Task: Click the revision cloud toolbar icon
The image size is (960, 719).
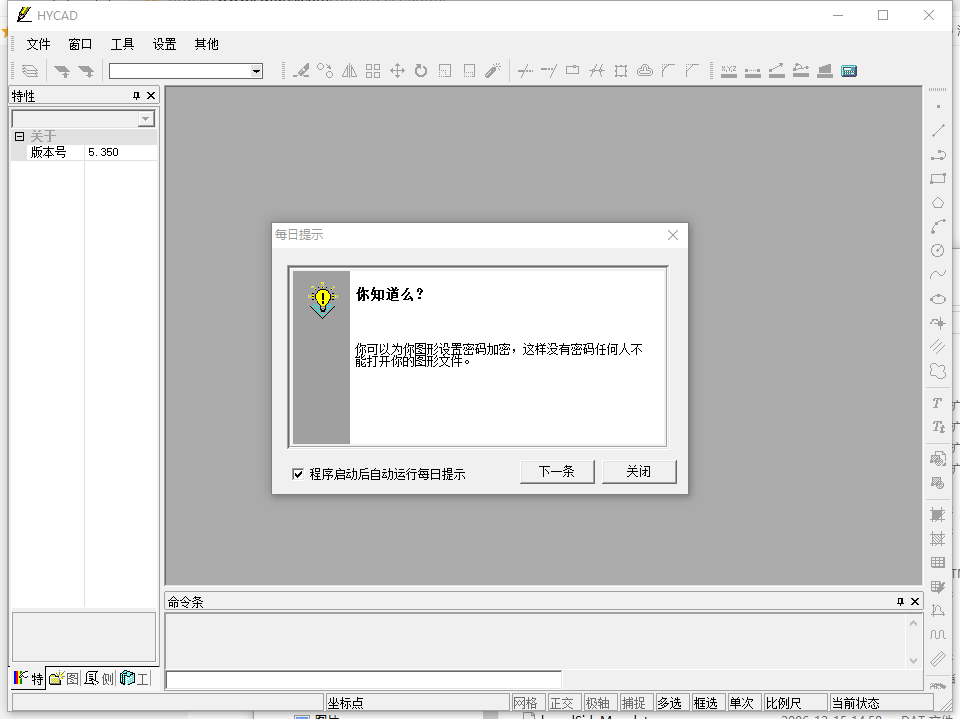Action: point(645,71)
